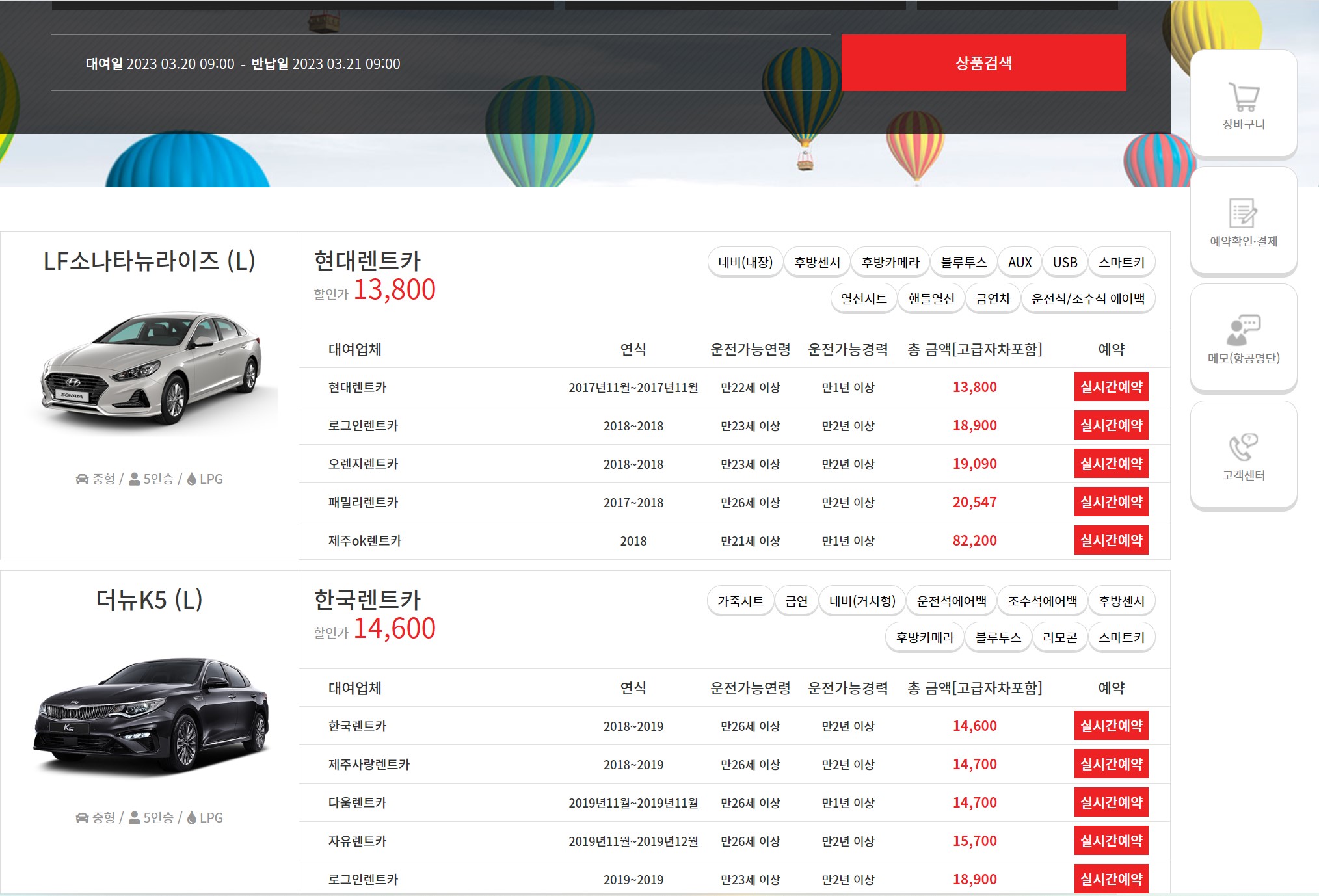
Task: Click the USB option tag
Action: point(1065,262)
